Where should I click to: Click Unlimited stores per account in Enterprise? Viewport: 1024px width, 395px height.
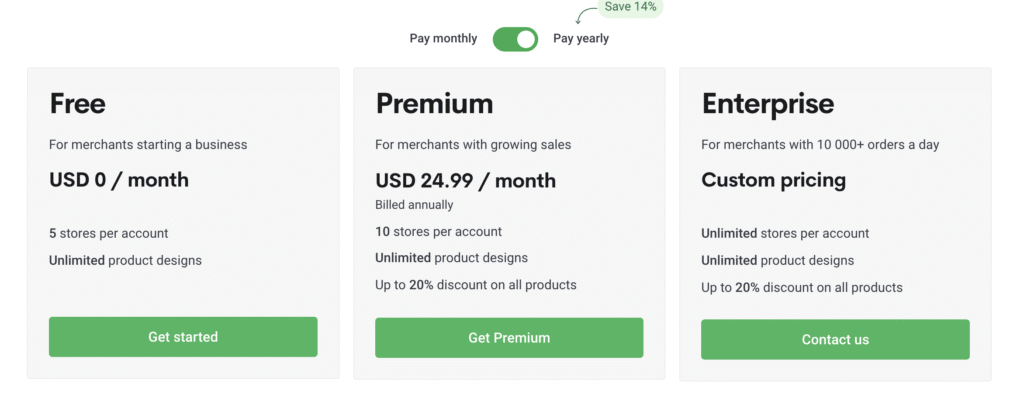(785, 233)
